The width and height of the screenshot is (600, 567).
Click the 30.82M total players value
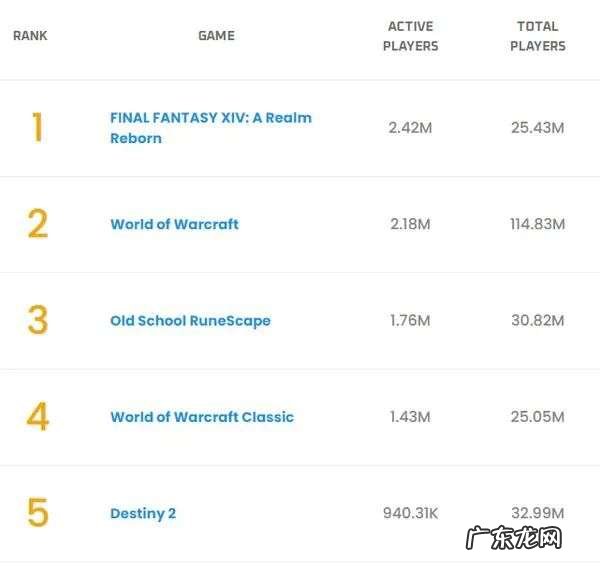click(x=537, y=321)
